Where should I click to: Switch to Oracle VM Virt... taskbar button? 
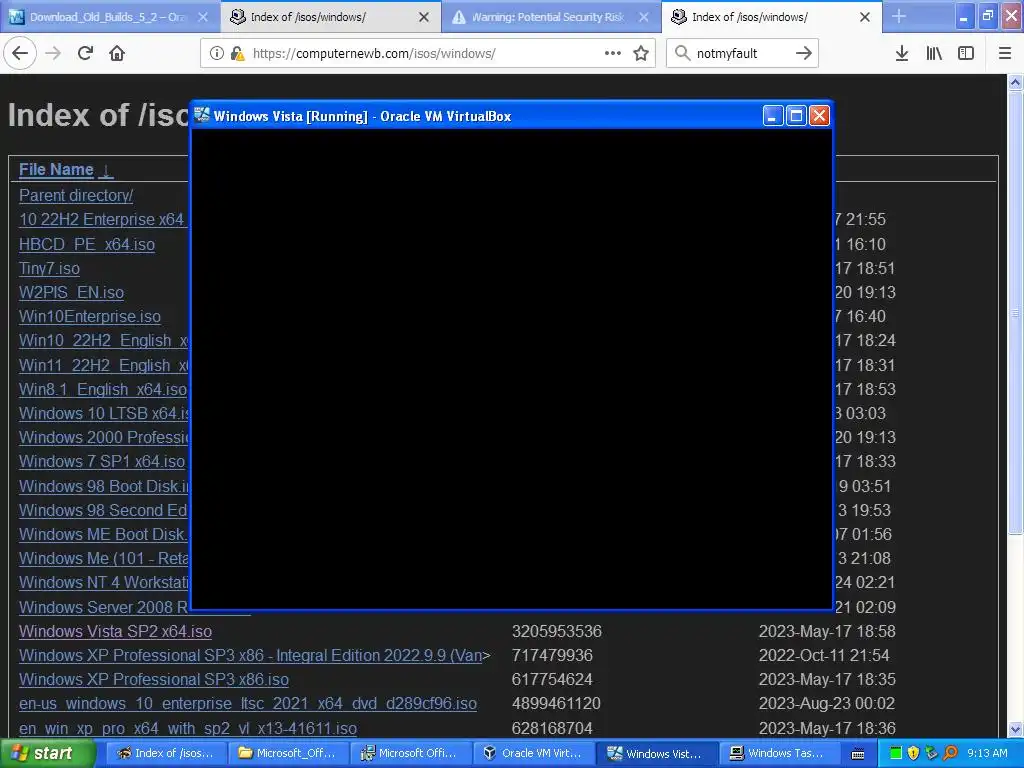[534, 754]
